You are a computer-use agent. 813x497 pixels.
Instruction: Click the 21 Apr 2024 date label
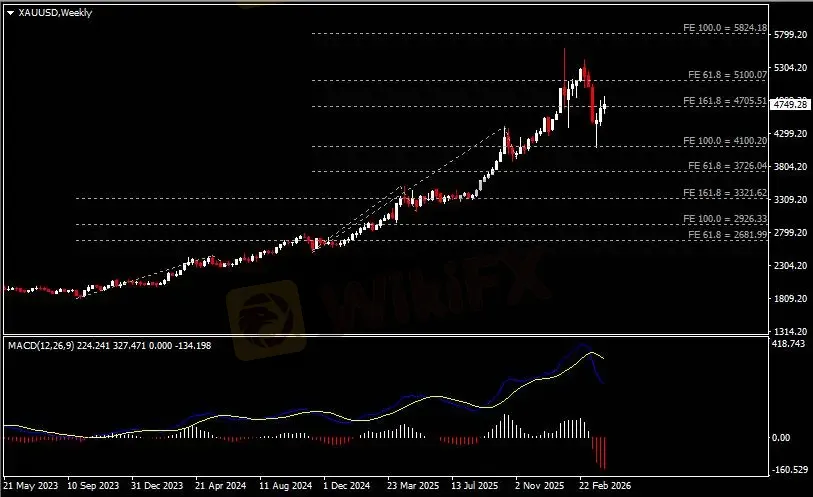(220, 486)
